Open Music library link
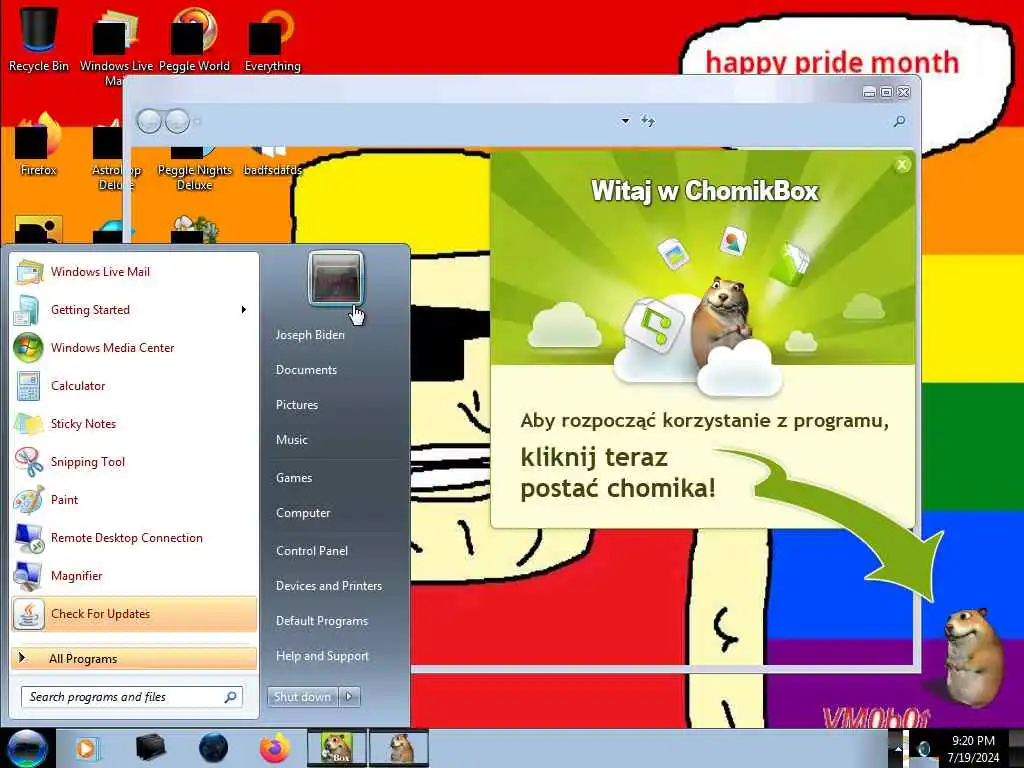This screenshot has height=768, width=1024. click(x=292, y=440)
